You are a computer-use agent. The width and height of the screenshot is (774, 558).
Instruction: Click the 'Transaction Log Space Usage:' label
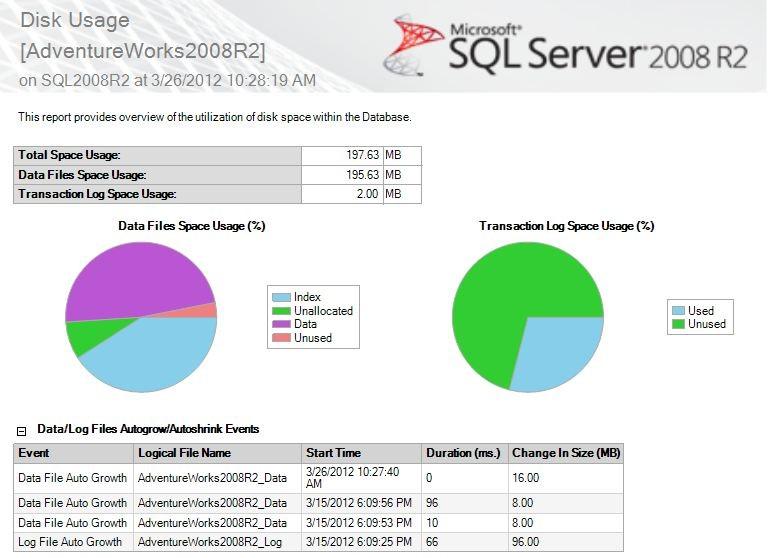pyautogui.click(x=97, y=194)
